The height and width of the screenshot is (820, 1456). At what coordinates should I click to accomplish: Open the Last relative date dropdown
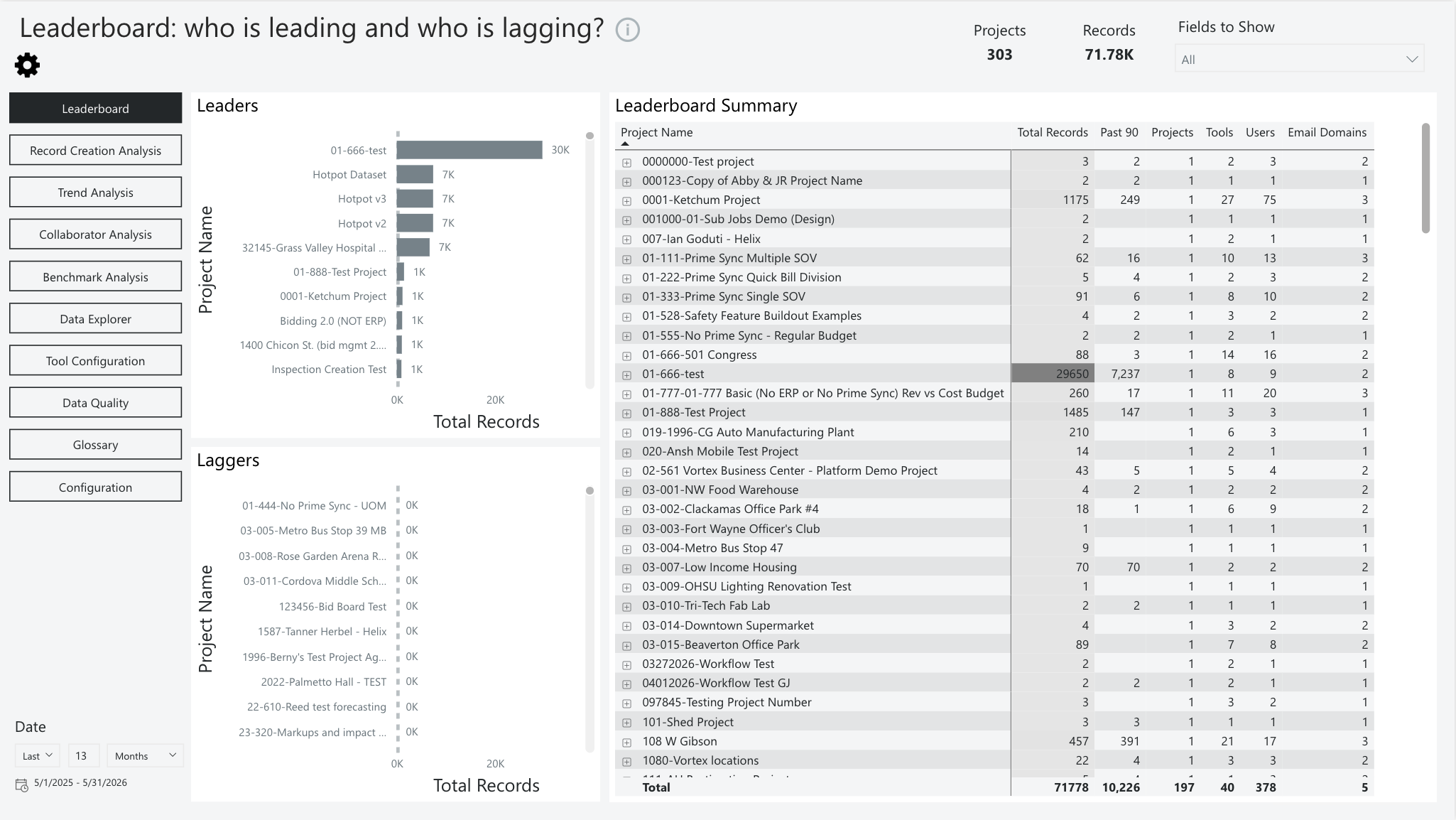click(37, 755)
